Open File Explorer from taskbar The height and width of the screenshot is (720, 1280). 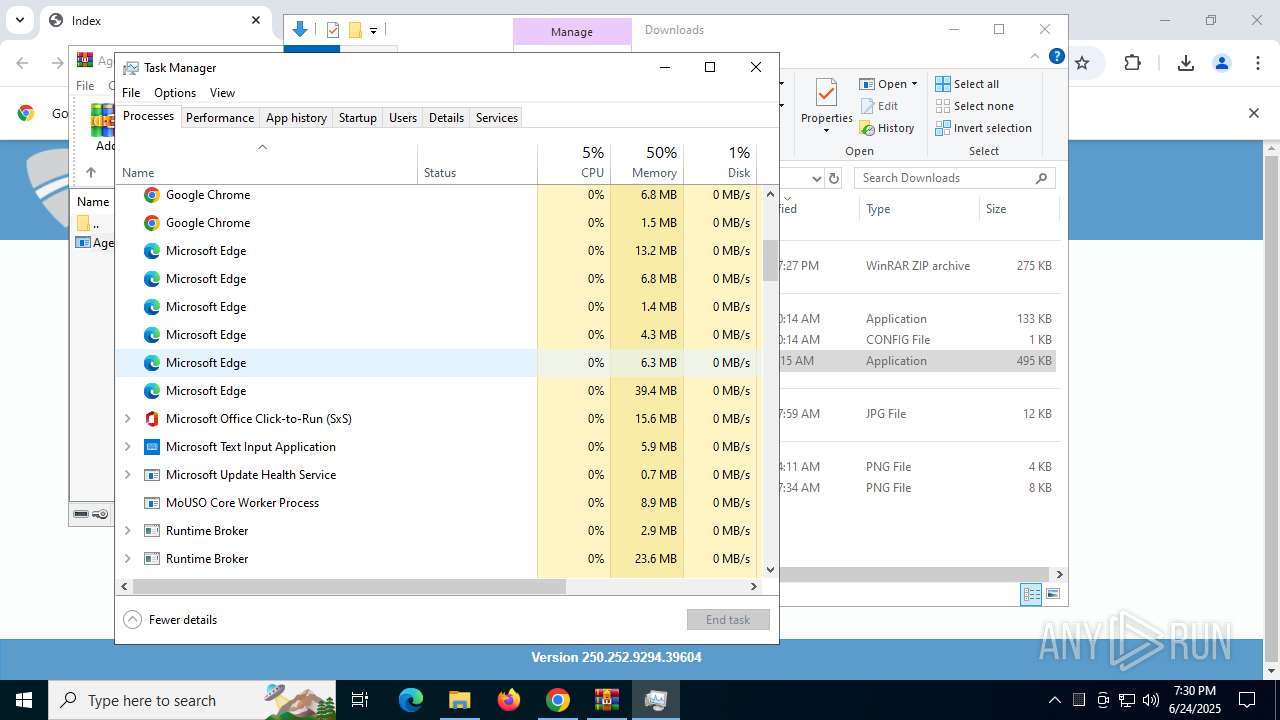click(460, 700)
